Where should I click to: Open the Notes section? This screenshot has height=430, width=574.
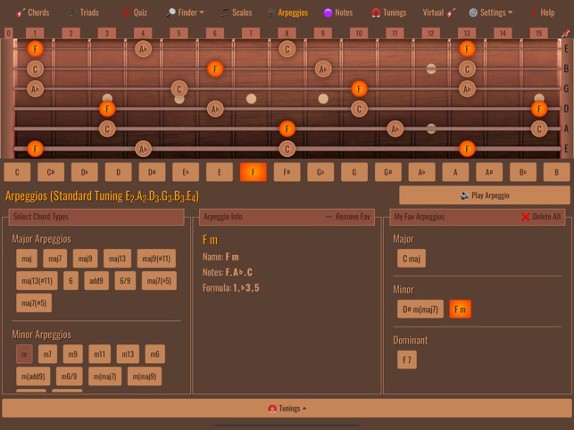[338, 12]
